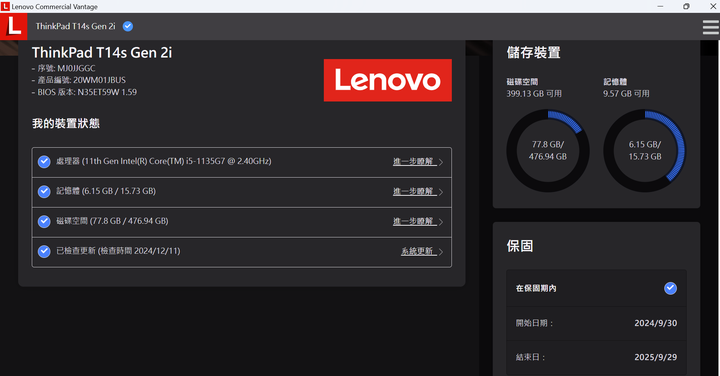
Task: Click the serial number MJ0JJGGC text
Action: point(76,68)
